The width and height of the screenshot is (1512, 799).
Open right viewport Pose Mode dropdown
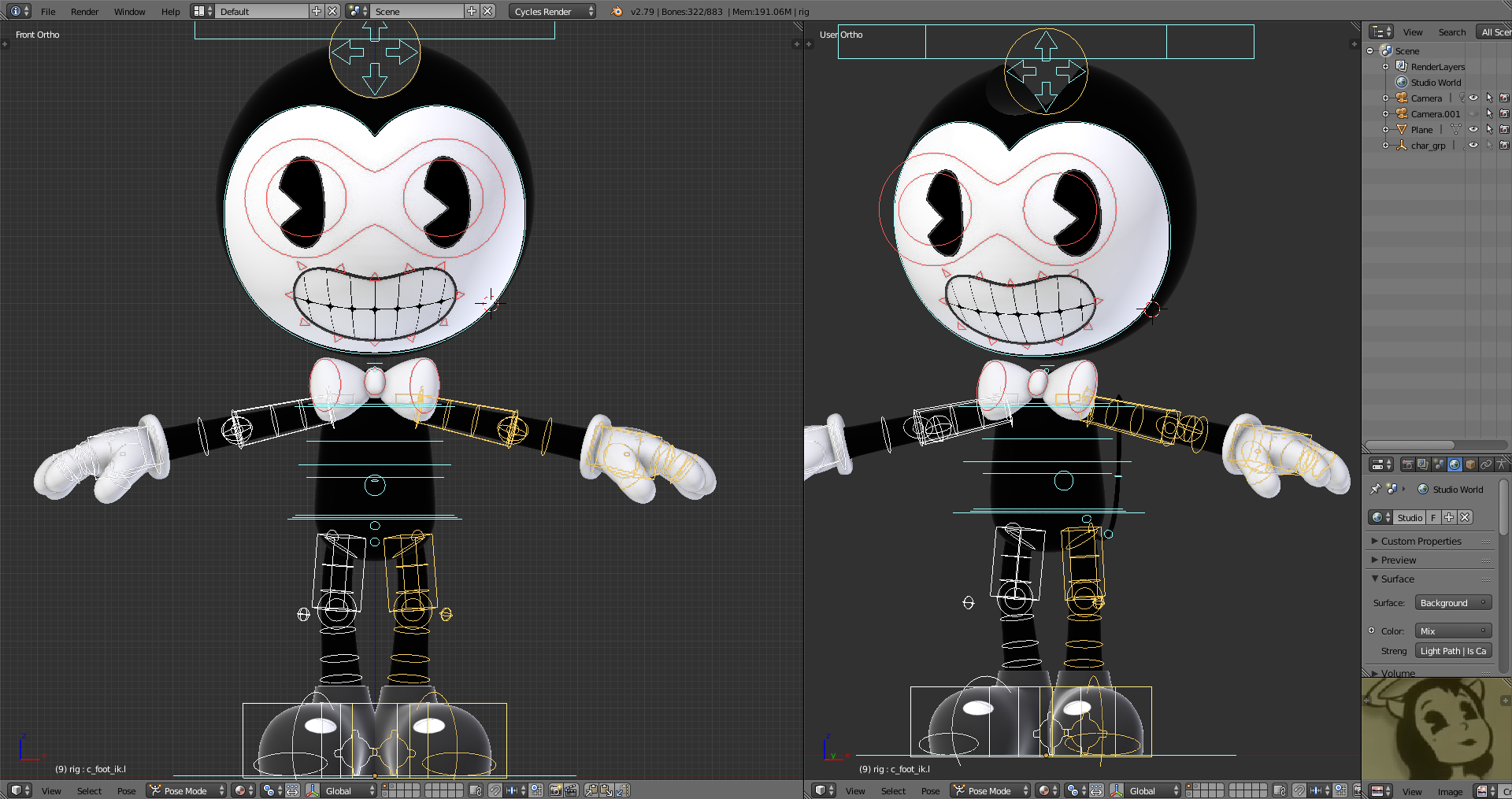[991, 791]
